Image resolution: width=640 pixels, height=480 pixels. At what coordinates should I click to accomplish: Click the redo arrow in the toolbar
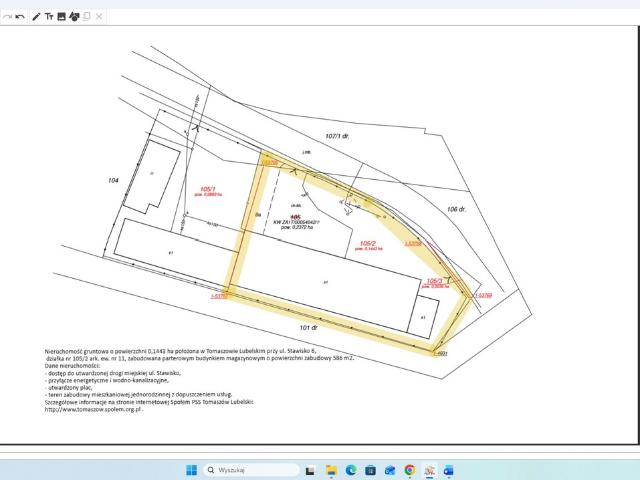(x=7, y=17)
